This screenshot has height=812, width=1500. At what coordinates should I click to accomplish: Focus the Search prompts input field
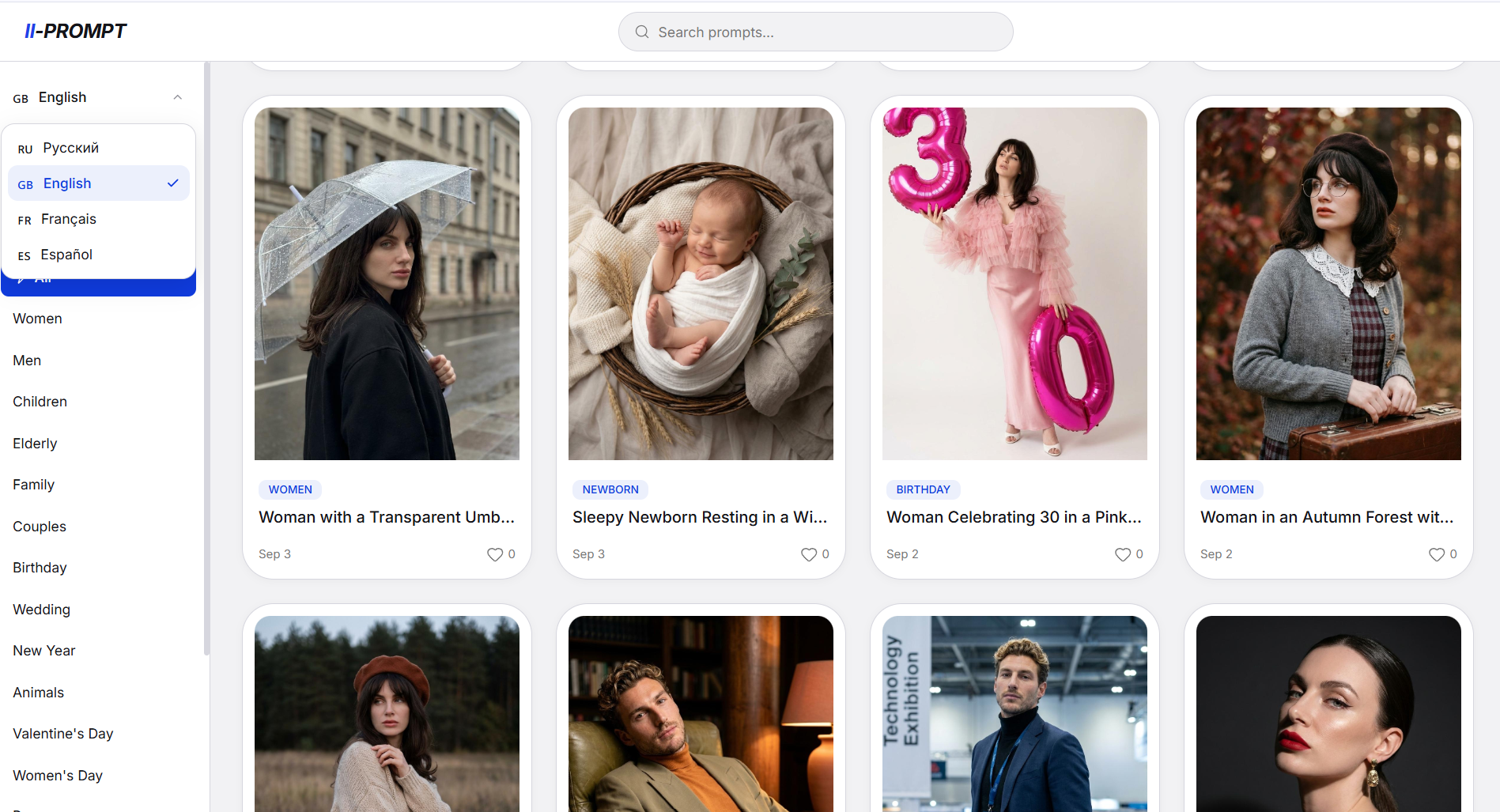click(x=815, y=32)
